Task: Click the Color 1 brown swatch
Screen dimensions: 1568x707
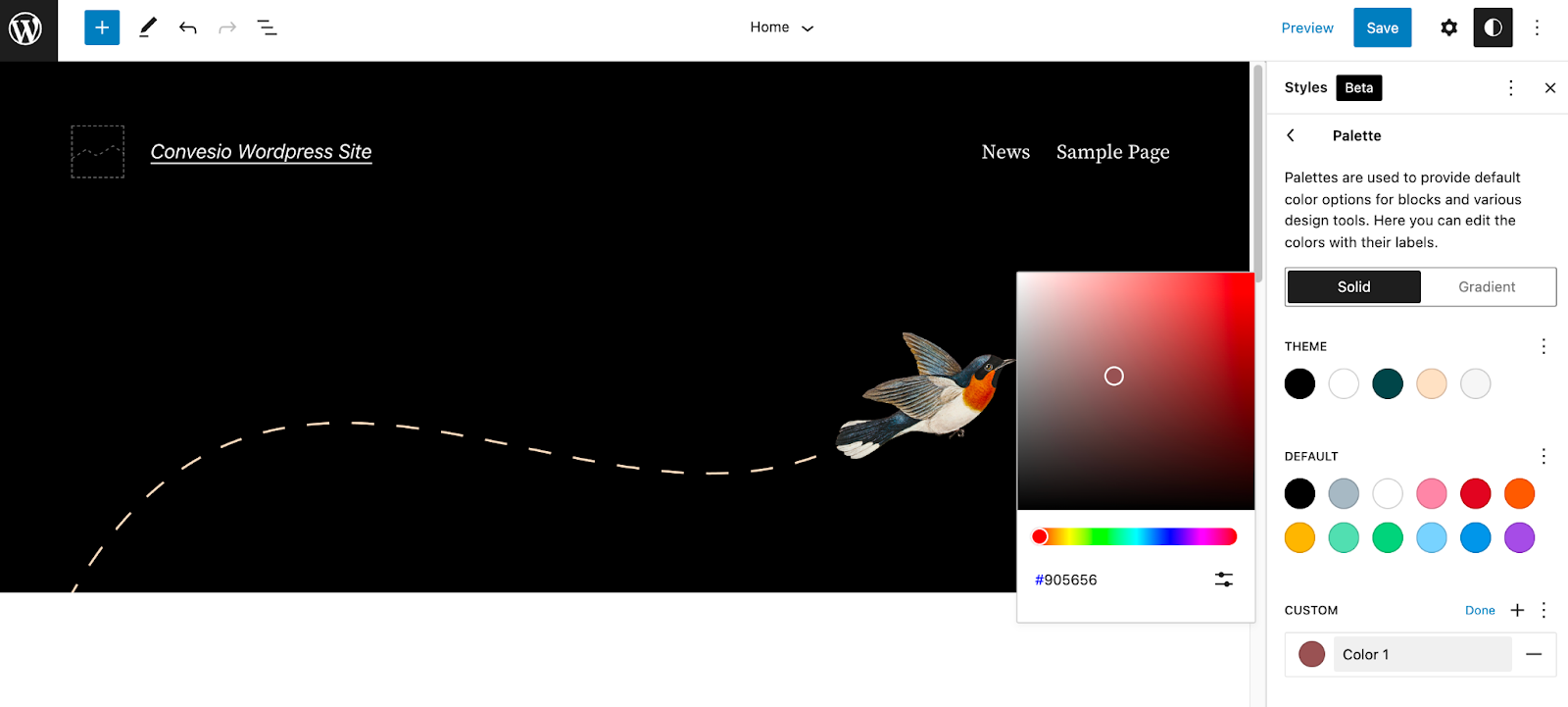Action: point(1312,654)
